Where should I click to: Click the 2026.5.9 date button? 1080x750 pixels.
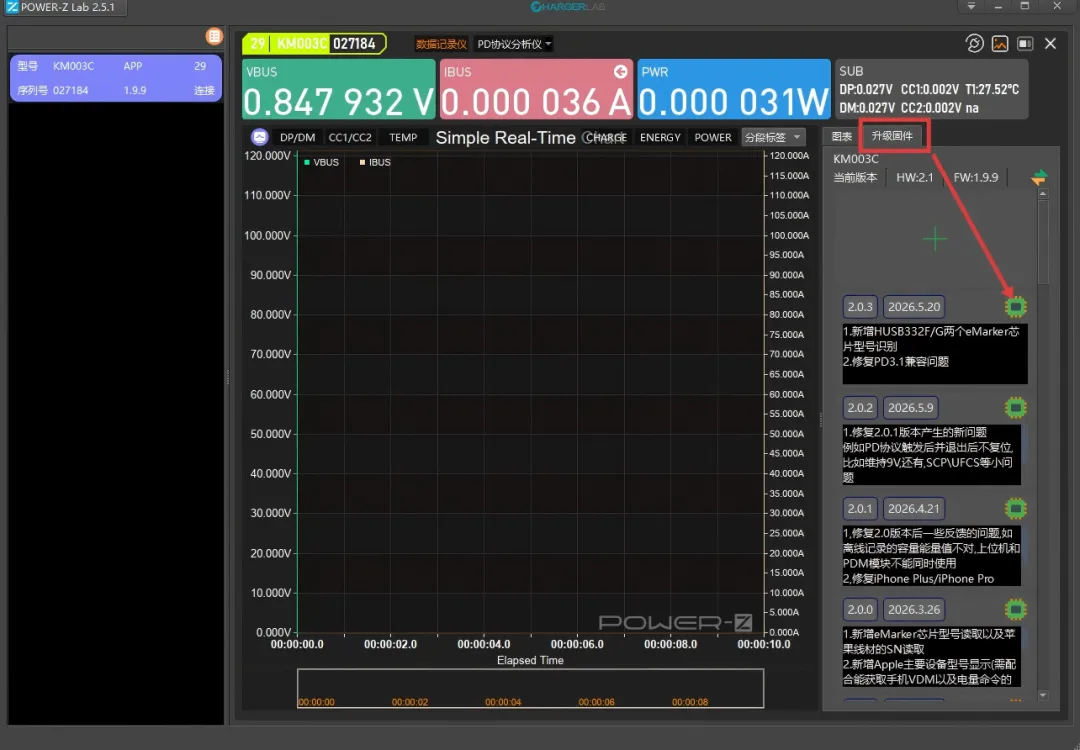(911, 408)
